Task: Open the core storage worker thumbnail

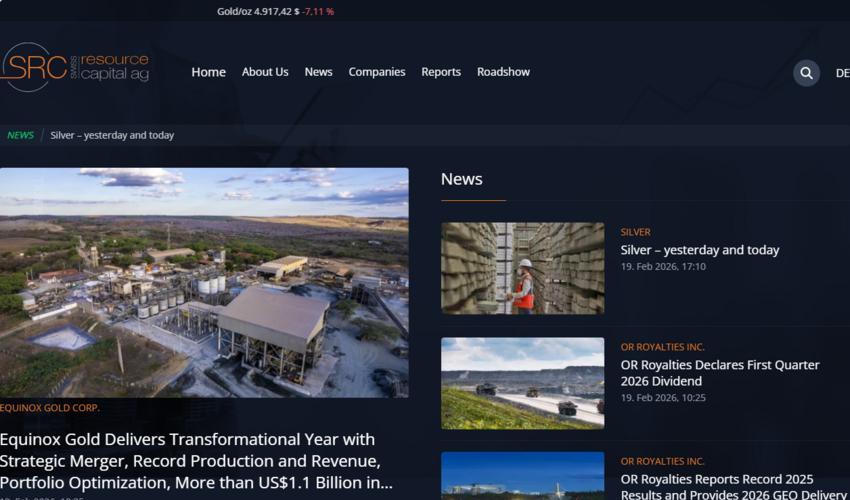Action: click(x=523, y=268)
